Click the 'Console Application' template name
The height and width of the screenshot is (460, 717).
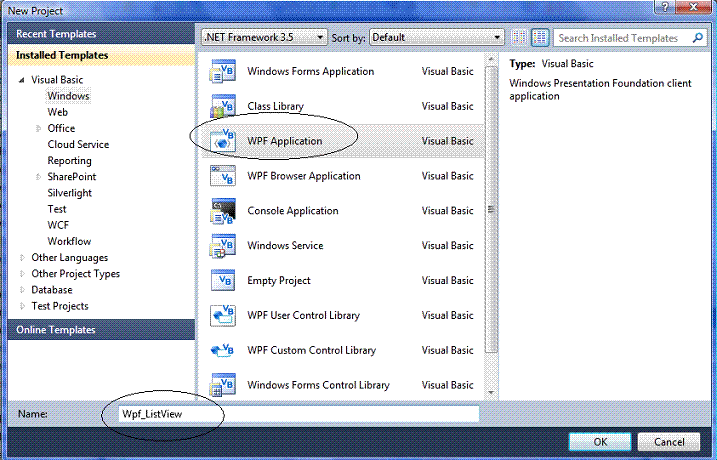pyautogui.click(x=293, y=211)
